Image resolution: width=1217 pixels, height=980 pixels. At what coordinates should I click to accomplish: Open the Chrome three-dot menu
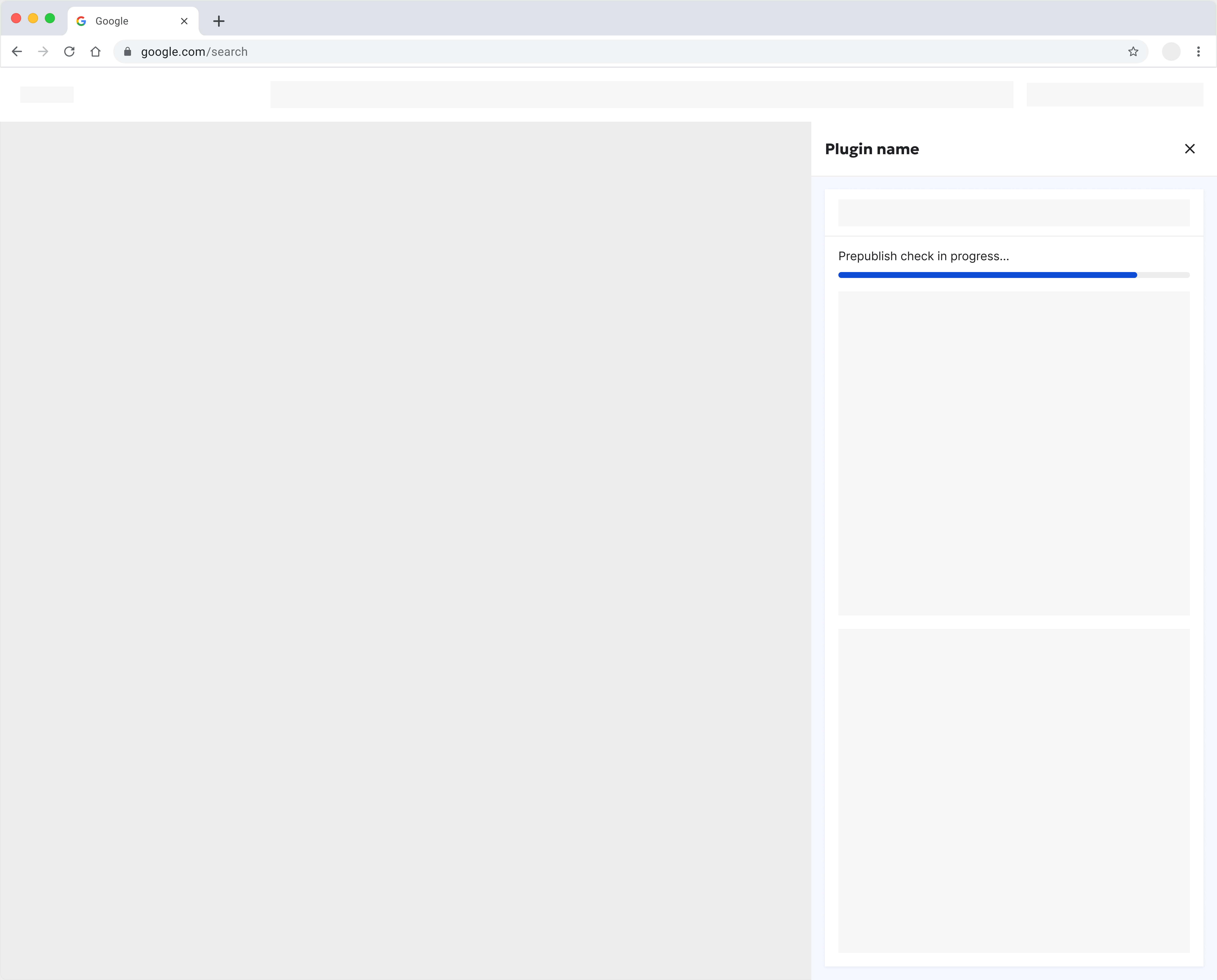pyautogui.click(x=1198, y=51)
